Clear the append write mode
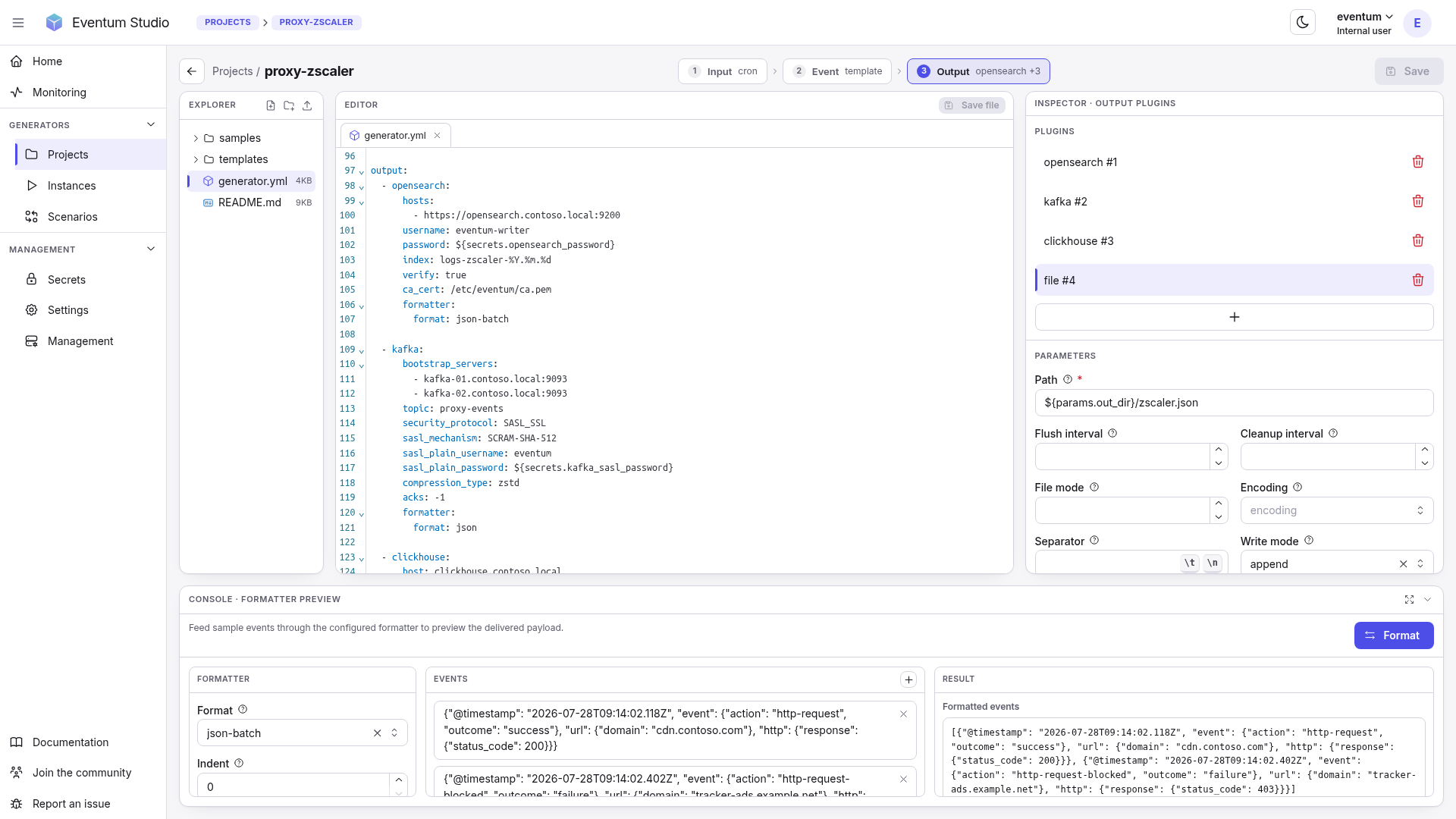The height and width of the screenshot is (819, 1456). point(1403,564)
